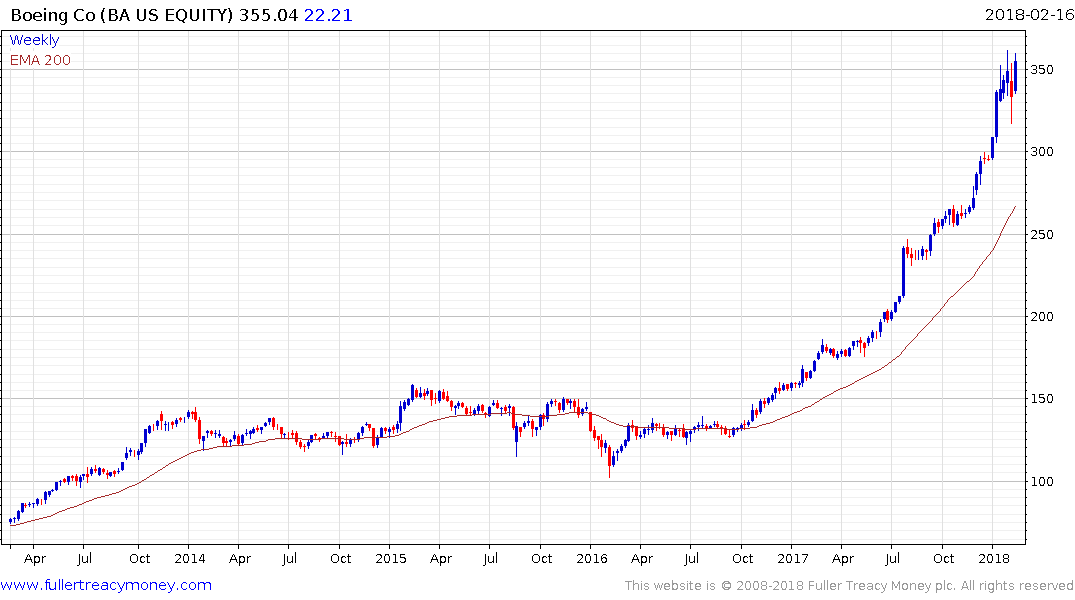Click the 200 price axis label

(1042, 316)
